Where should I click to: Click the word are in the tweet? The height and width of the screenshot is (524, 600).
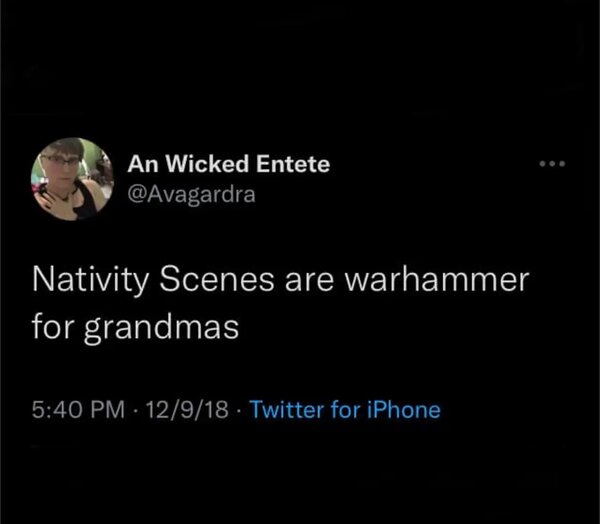tap(309, 281)
